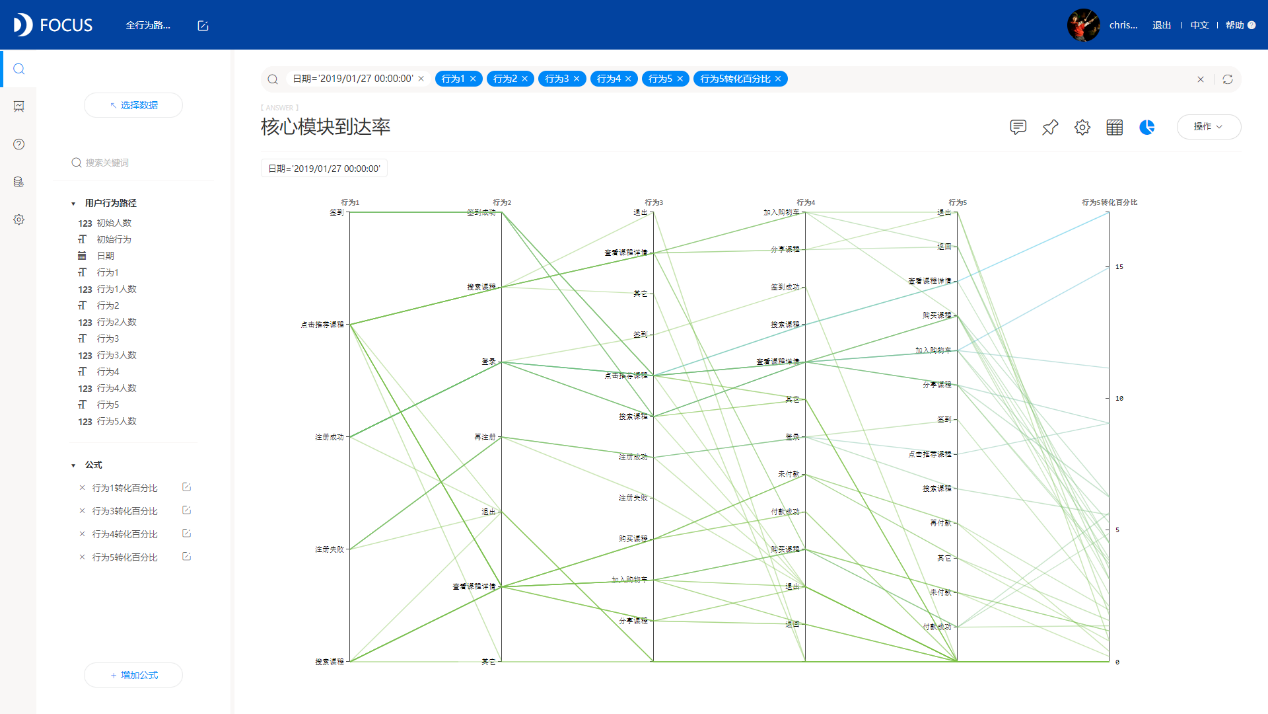Image resolution: width=1268 pixels, height=714 pixels.
Task: Click the 退出 logout link
Action: point(1161,25)
